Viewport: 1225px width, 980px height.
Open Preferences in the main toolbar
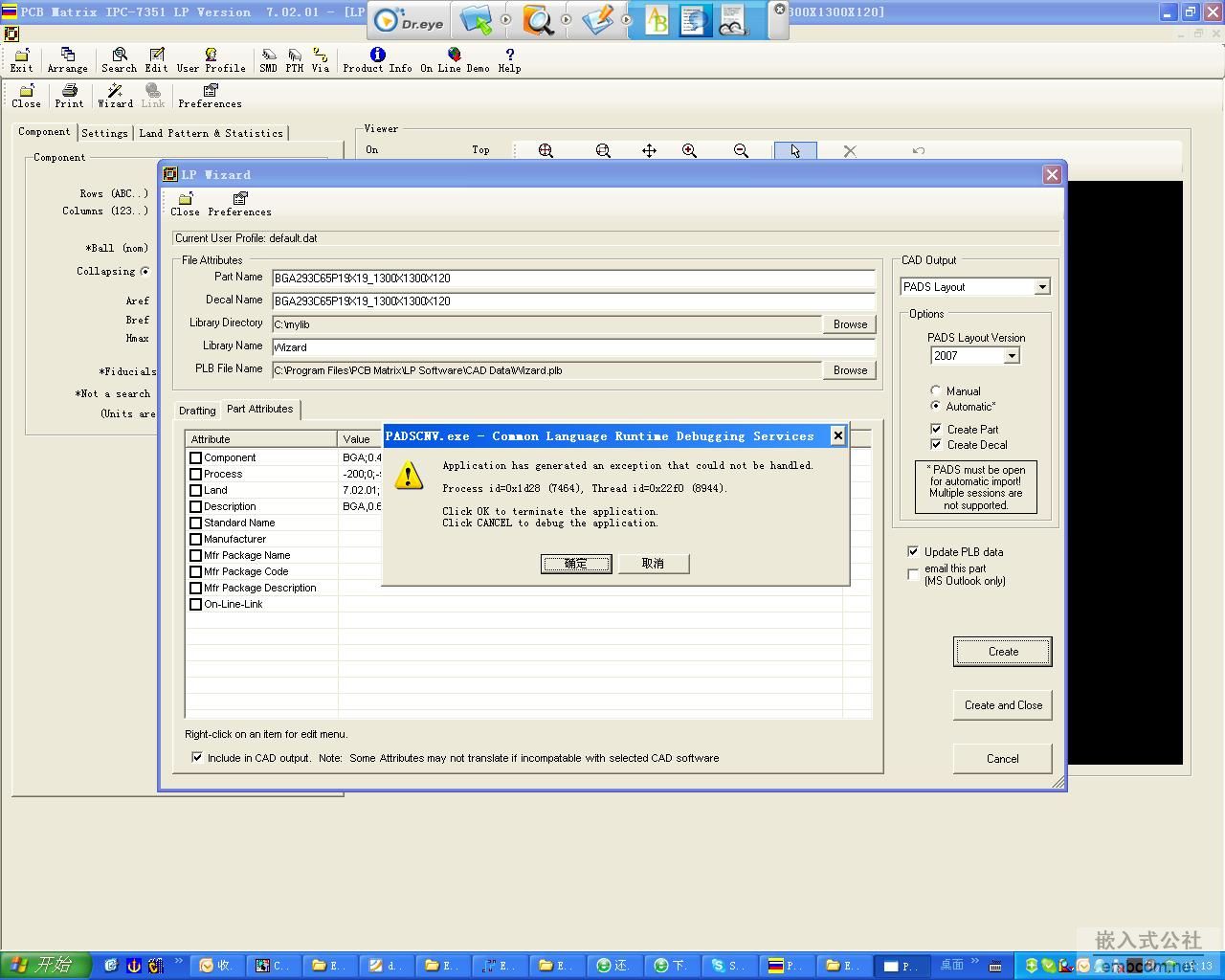210,96
